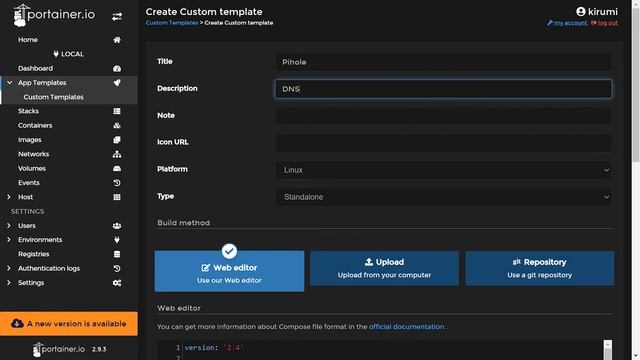This screenshot has height=360, width=640.
Task: Select the Web editor build method
Action: coord(229,271)
